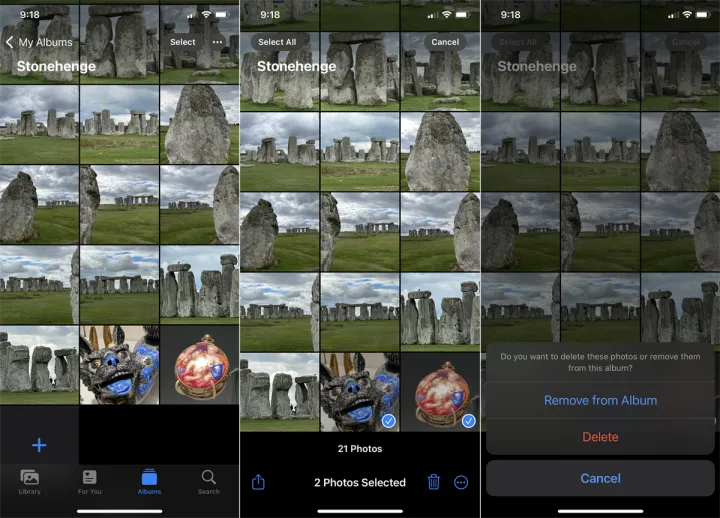Open the dragon figurine thumbnail in first screen

click(x=119, y=365)
